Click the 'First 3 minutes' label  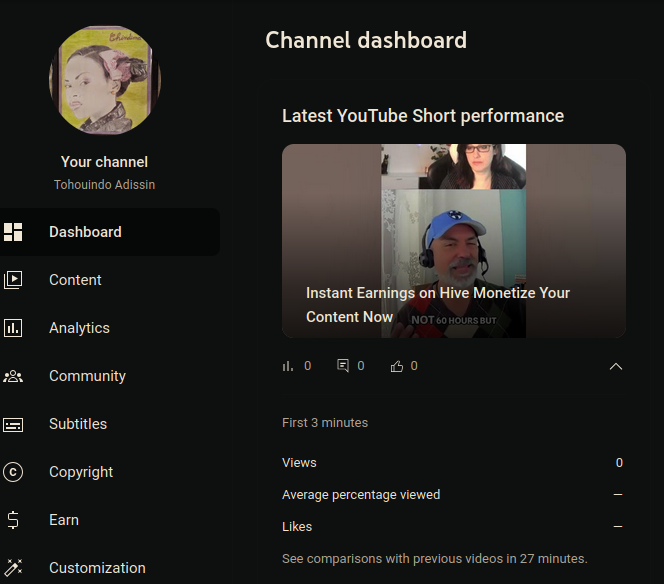[325, 423]
